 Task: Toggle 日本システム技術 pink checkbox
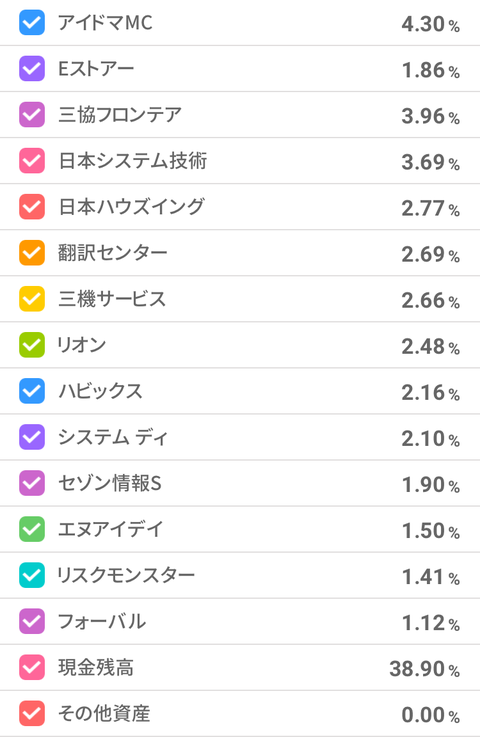coord(31,161)
